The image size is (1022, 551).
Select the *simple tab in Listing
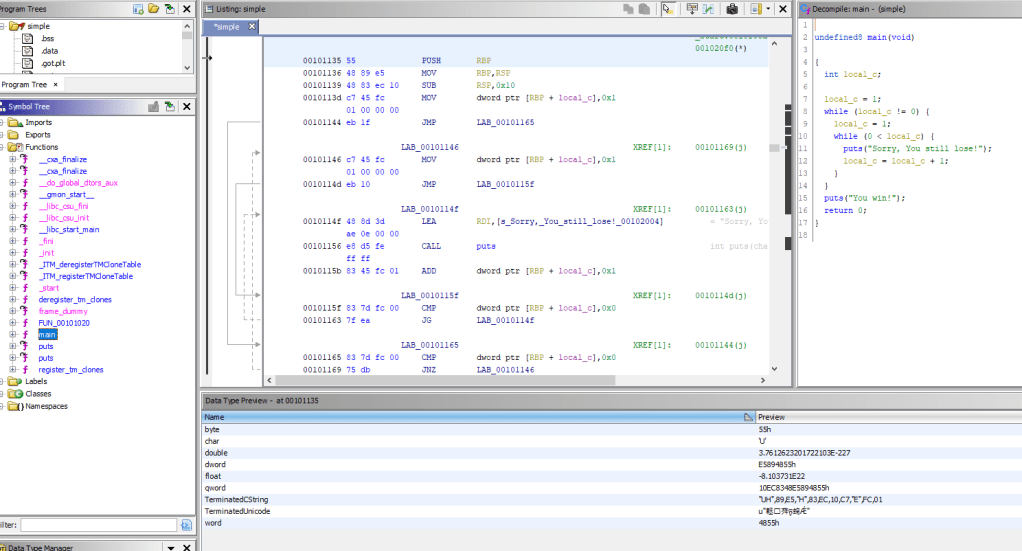pyautogui.click(x=227, y=28)
